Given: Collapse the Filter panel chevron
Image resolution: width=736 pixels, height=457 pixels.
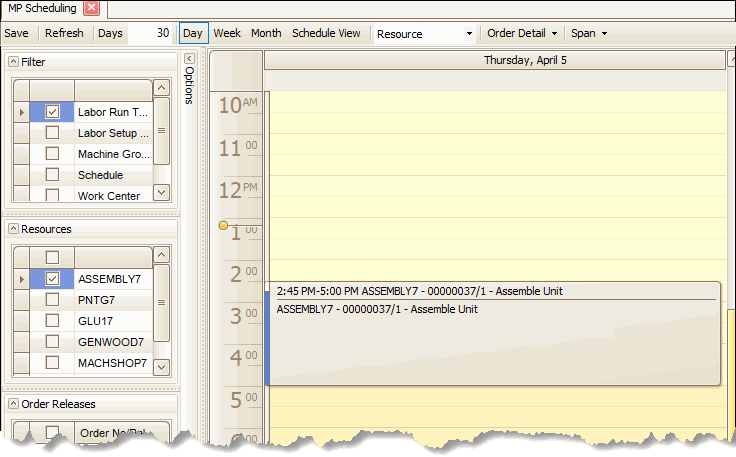Looking at the screenshot, I should (x=13, y=62).
